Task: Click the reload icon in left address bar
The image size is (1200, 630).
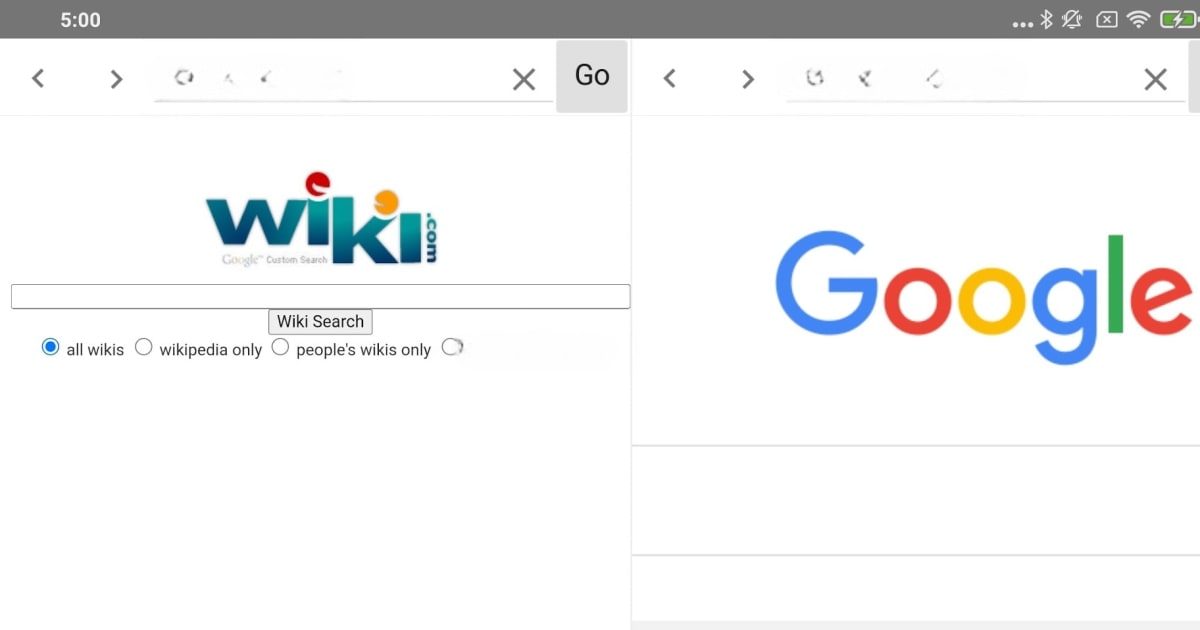Action: pos(184,77)
